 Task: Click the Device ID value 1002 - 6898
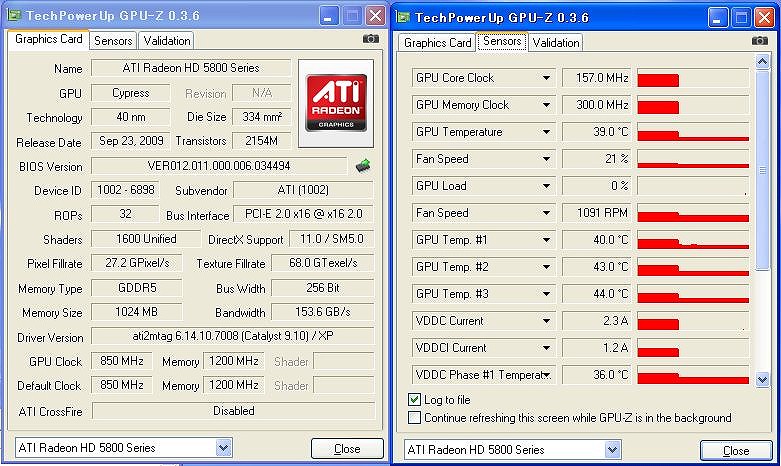tap(126, 190)
